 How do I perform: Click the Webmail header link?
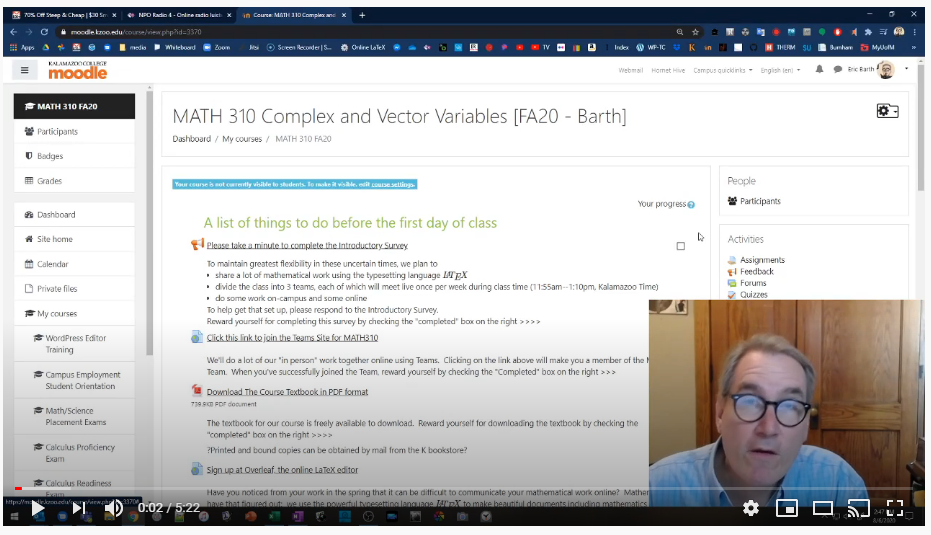[631, 70]
